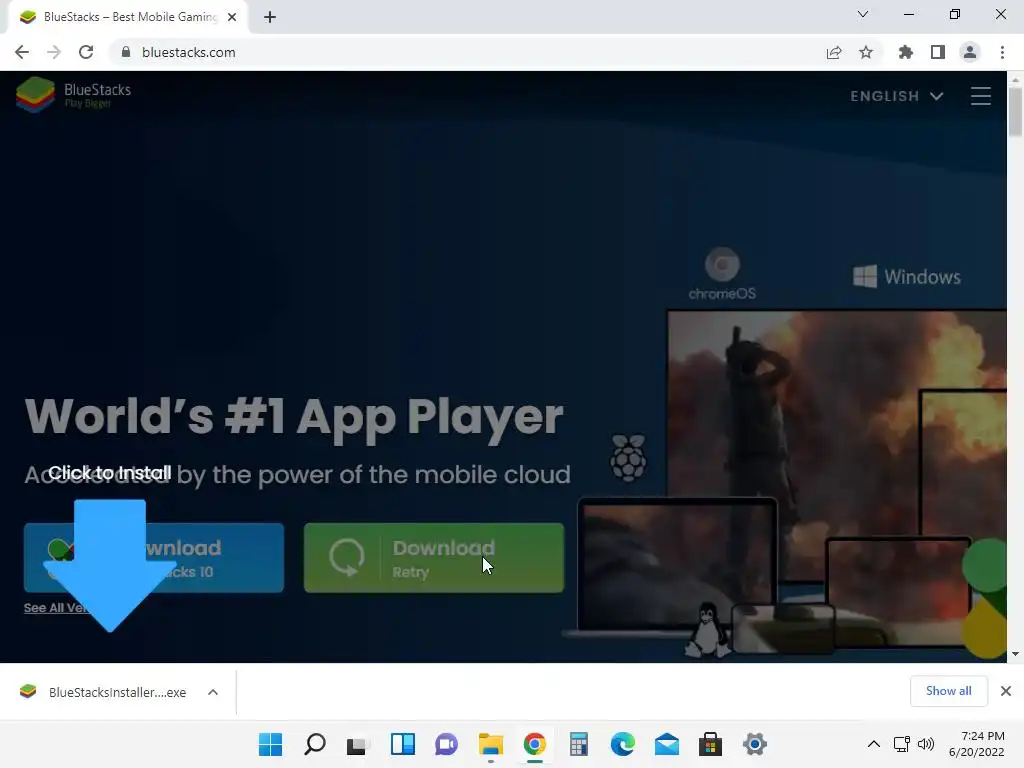1024x768 pixels.
Task: View site information via the lock icon
Action: (x=126, y=52)
